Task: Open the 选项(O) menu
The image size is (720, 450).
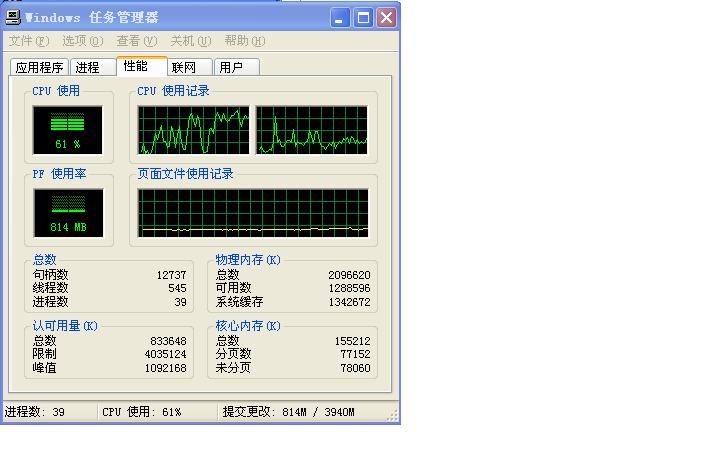Action: pyautogui.click(x=83, y=41)
